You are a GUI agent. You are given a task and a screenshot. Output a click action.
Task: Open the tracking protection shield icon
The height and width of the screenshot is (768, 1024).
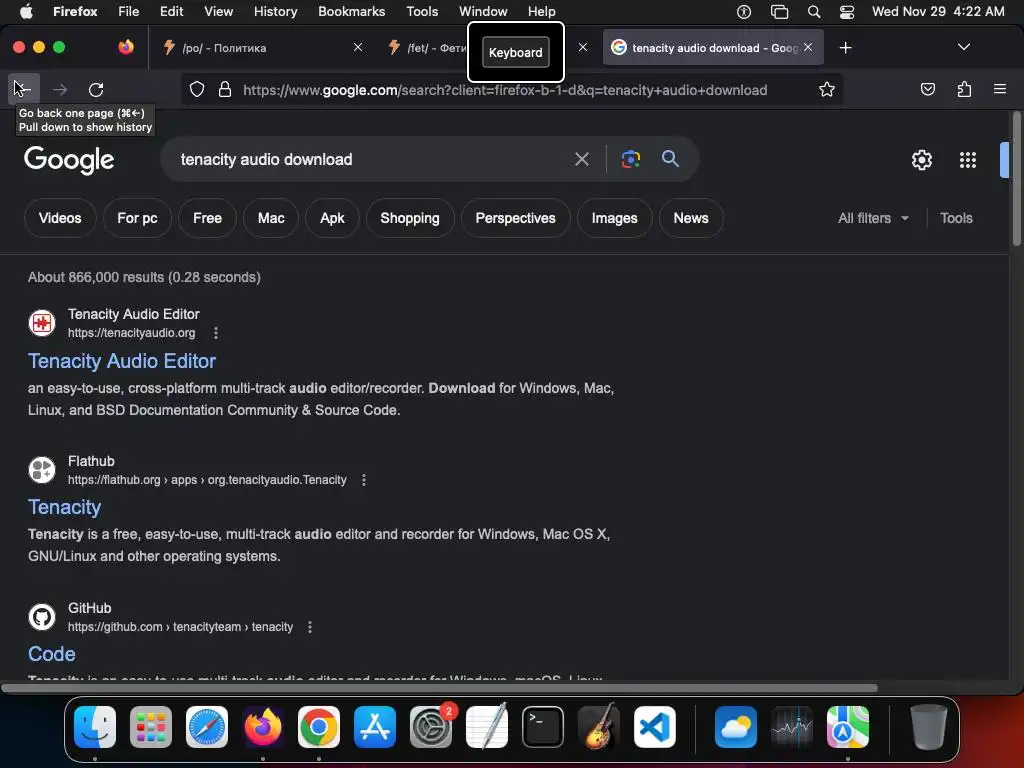(x=197, y=89)
